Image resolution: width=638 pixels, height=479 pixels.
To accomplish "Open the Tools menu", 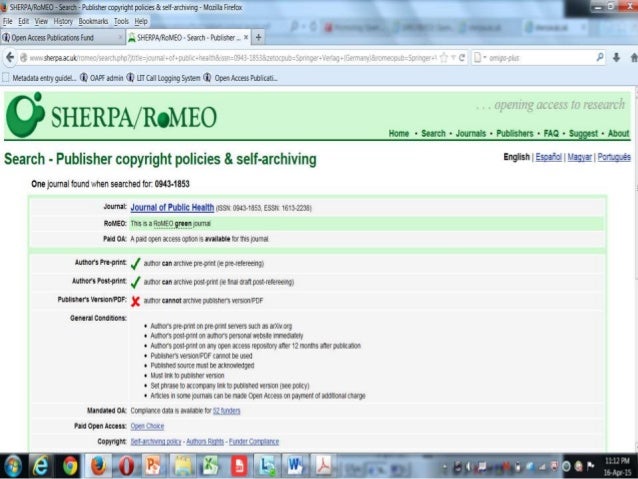I will click(x=121, y=22).
